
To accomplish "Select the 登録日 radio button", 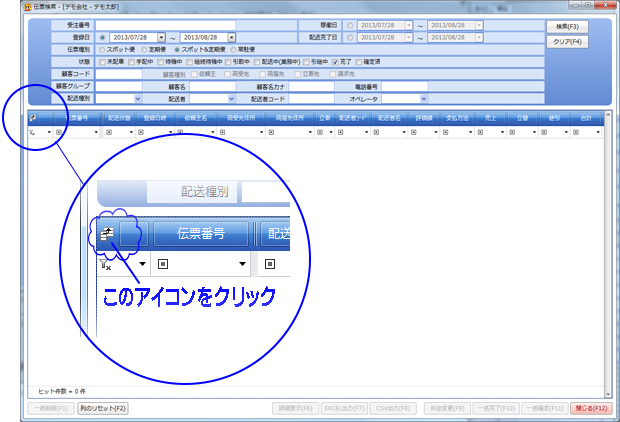I will [102, 37].
